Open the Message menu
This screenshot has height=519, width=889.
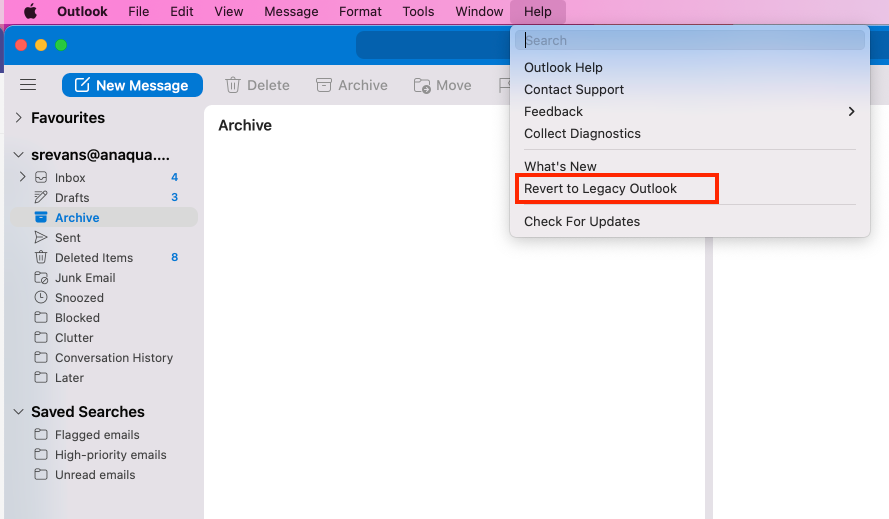pyautogui.click(x=291, y=11)
